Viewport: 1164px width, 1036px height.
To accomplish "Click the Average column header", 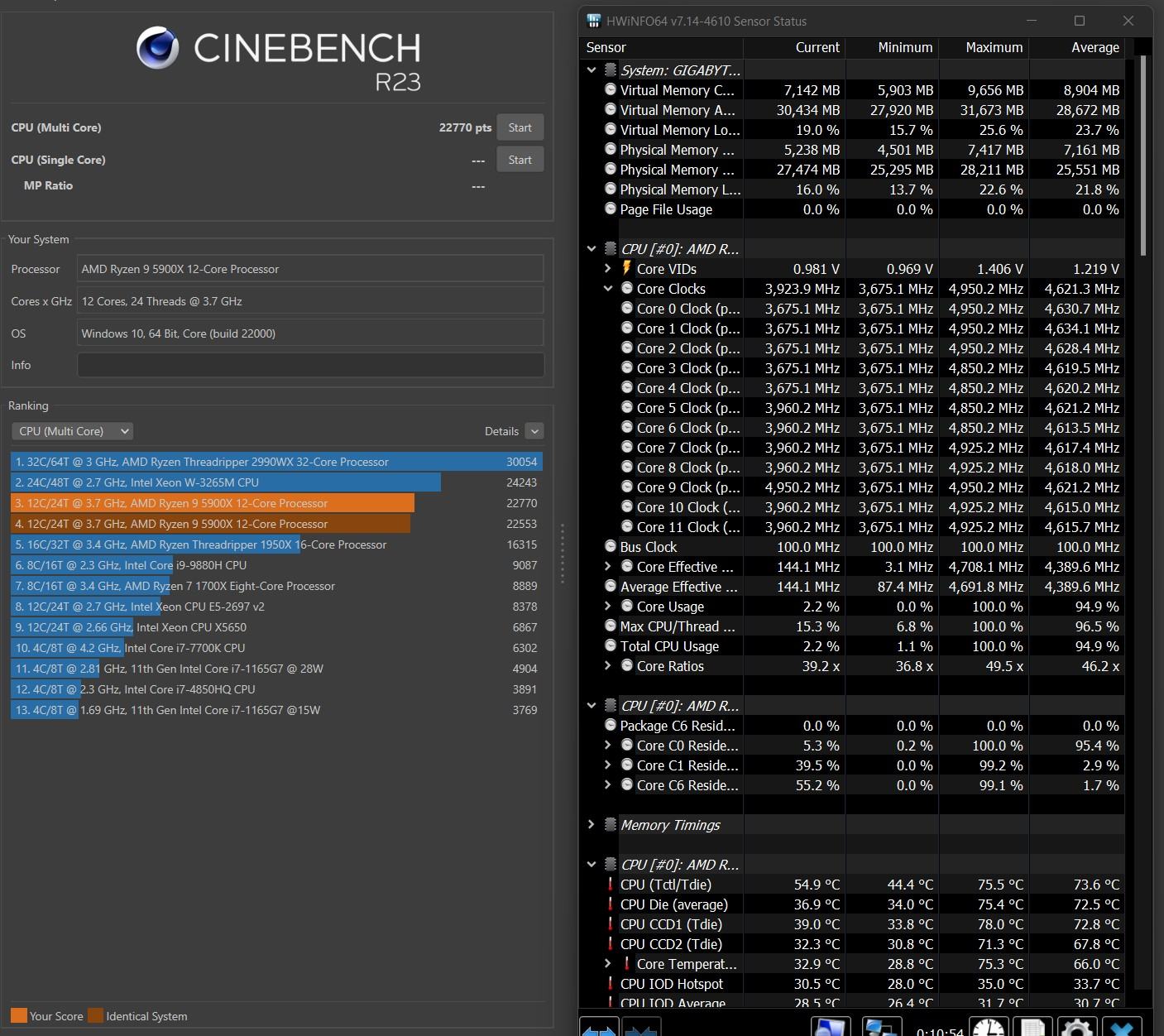I will 1095,47.
